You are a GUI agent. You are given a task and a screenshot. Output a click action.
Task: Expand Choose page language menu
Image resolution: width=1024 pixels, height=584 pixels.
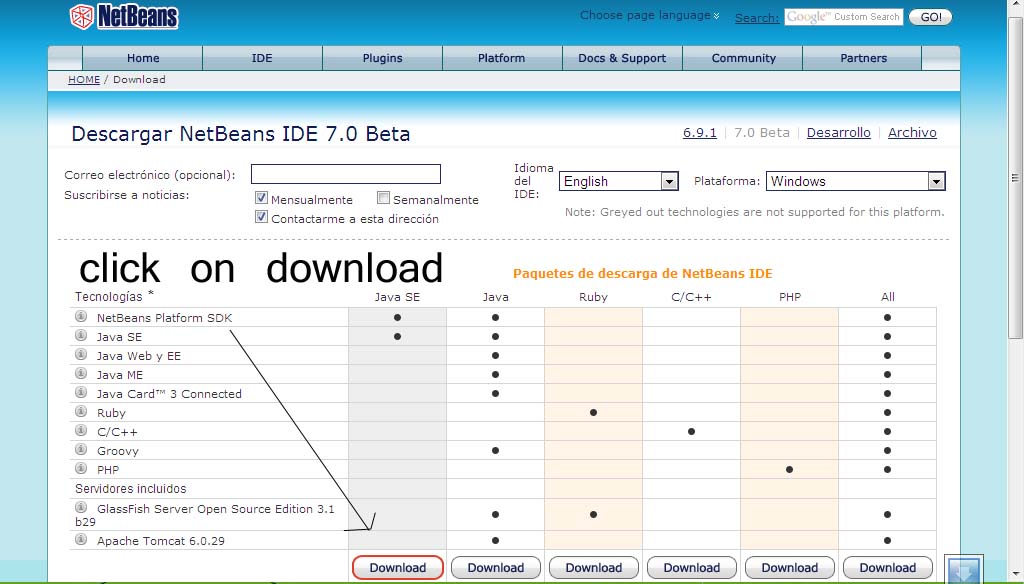649,15
